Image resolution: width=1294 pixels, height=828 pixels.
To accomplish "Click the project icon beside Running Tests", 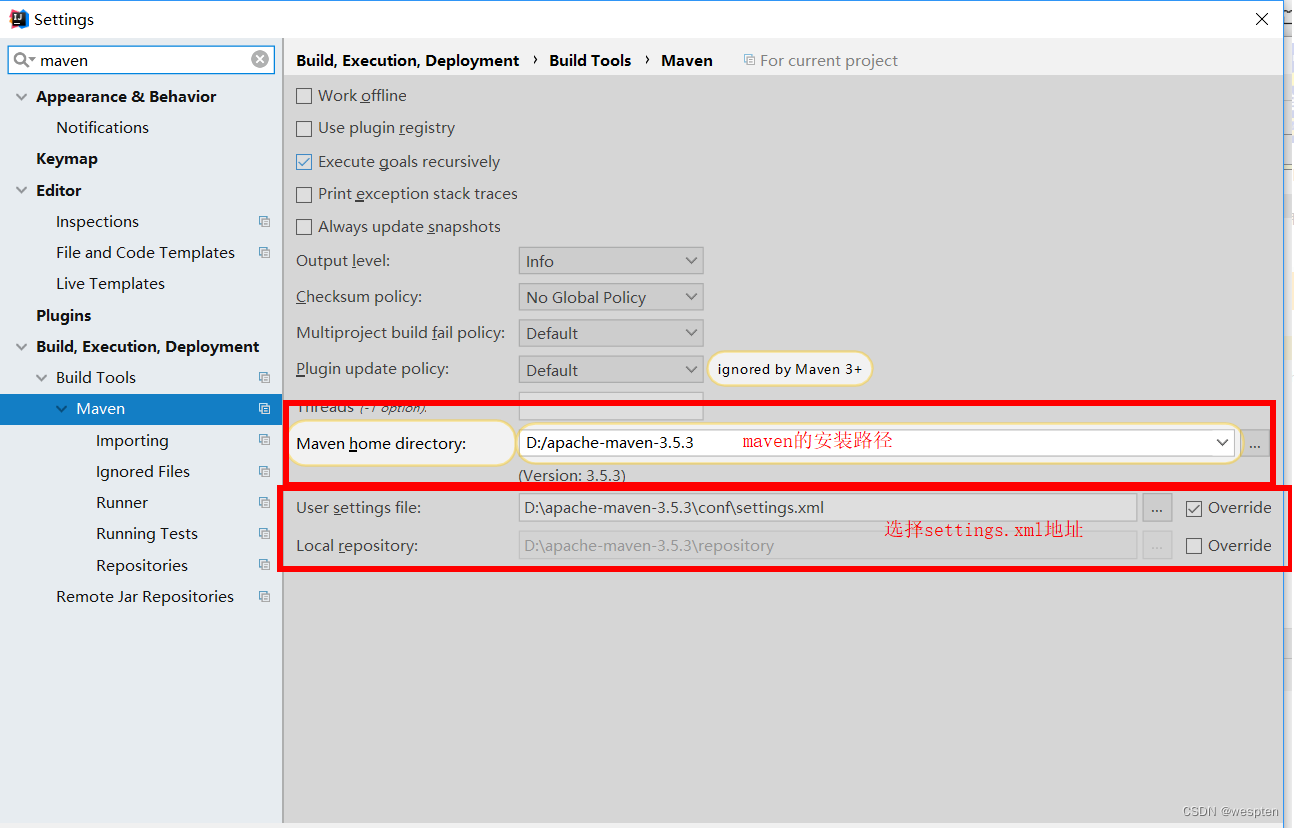I will pyautogui.click(x=264, y=534).
